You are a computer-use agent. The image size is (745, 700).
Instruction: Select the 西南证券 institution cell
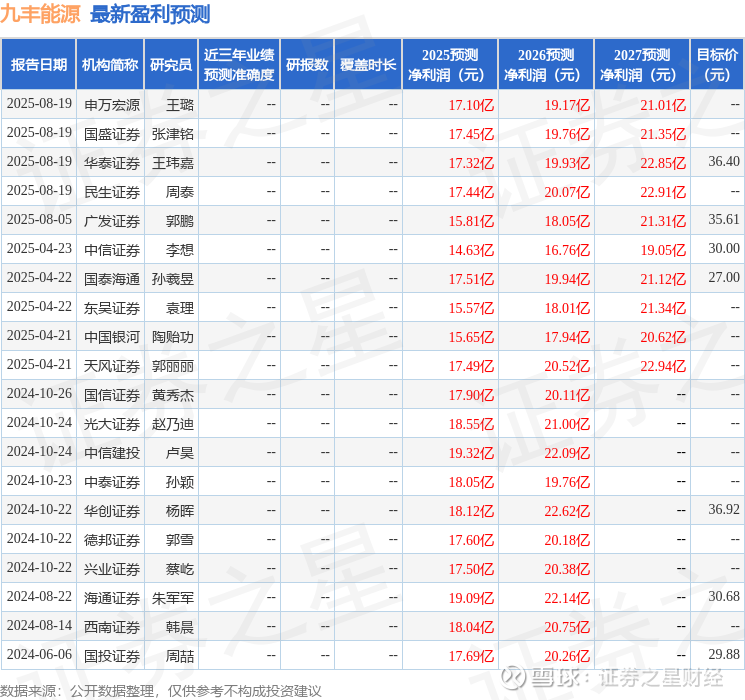pos(112,627)
